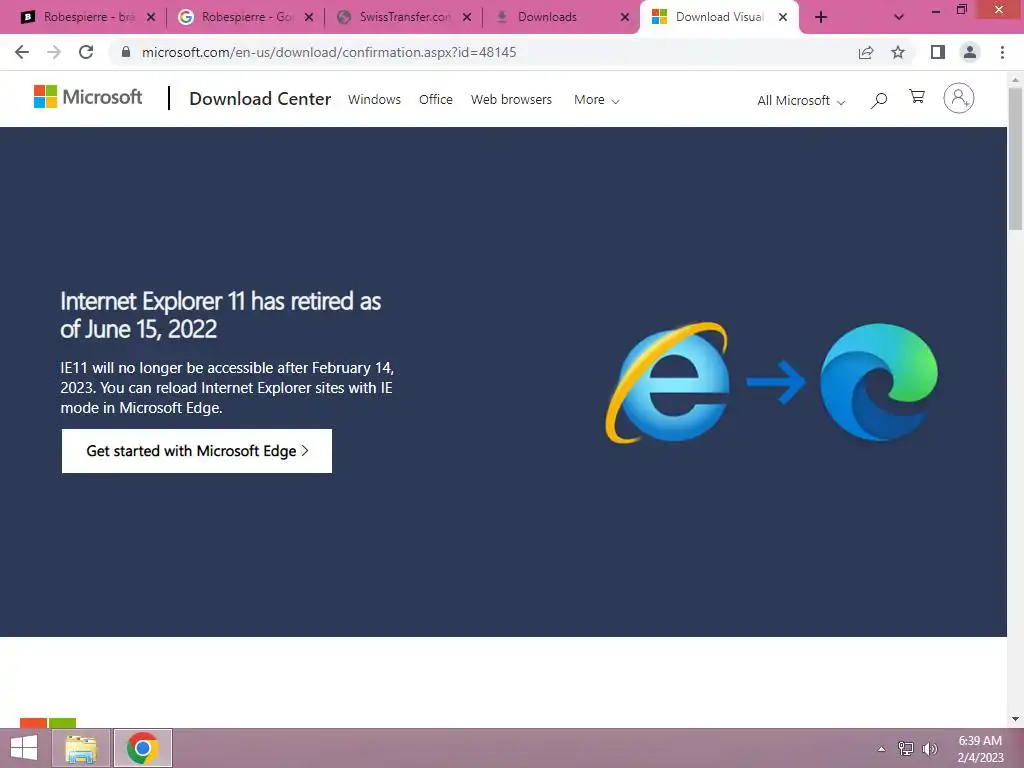The image size is (1024, 768).
Task: Close the Robespierre - bra tab
Action: 151,18
